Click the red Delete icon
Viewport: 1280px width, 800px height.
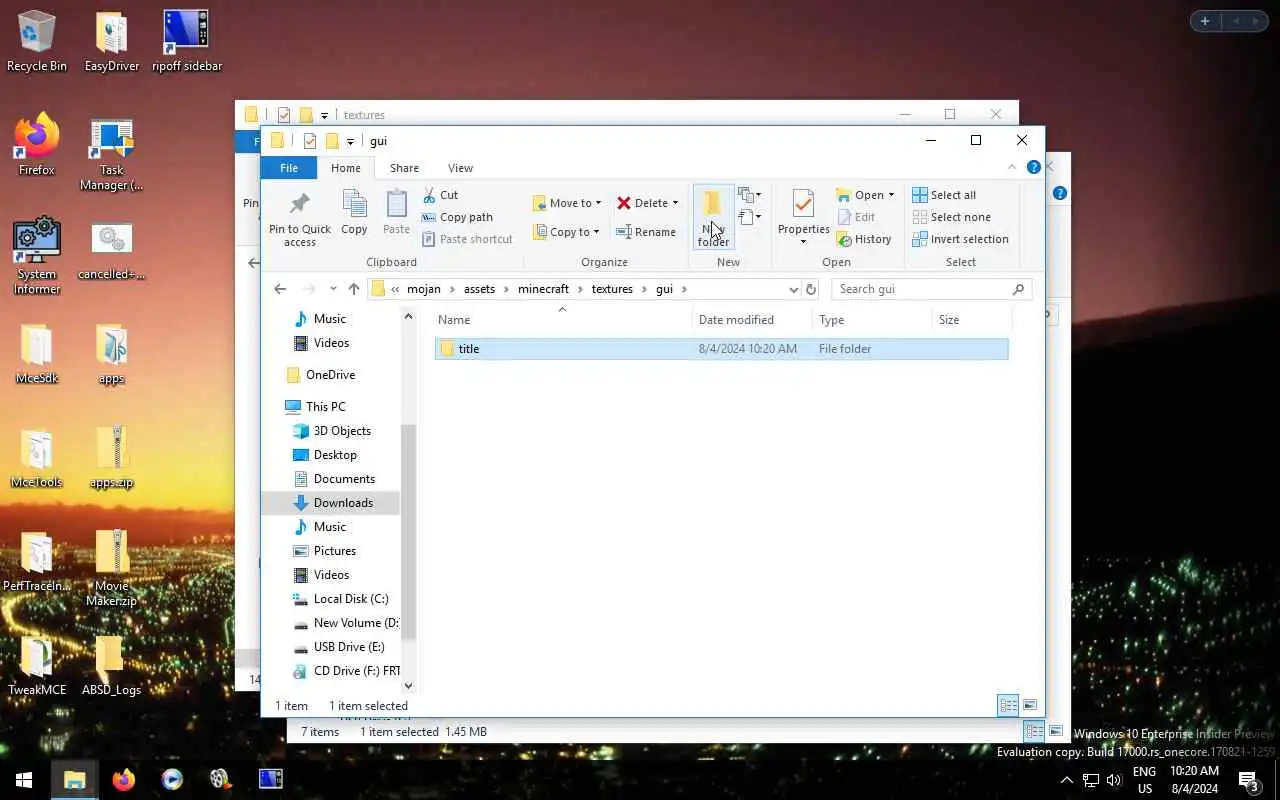click(624, 203)
